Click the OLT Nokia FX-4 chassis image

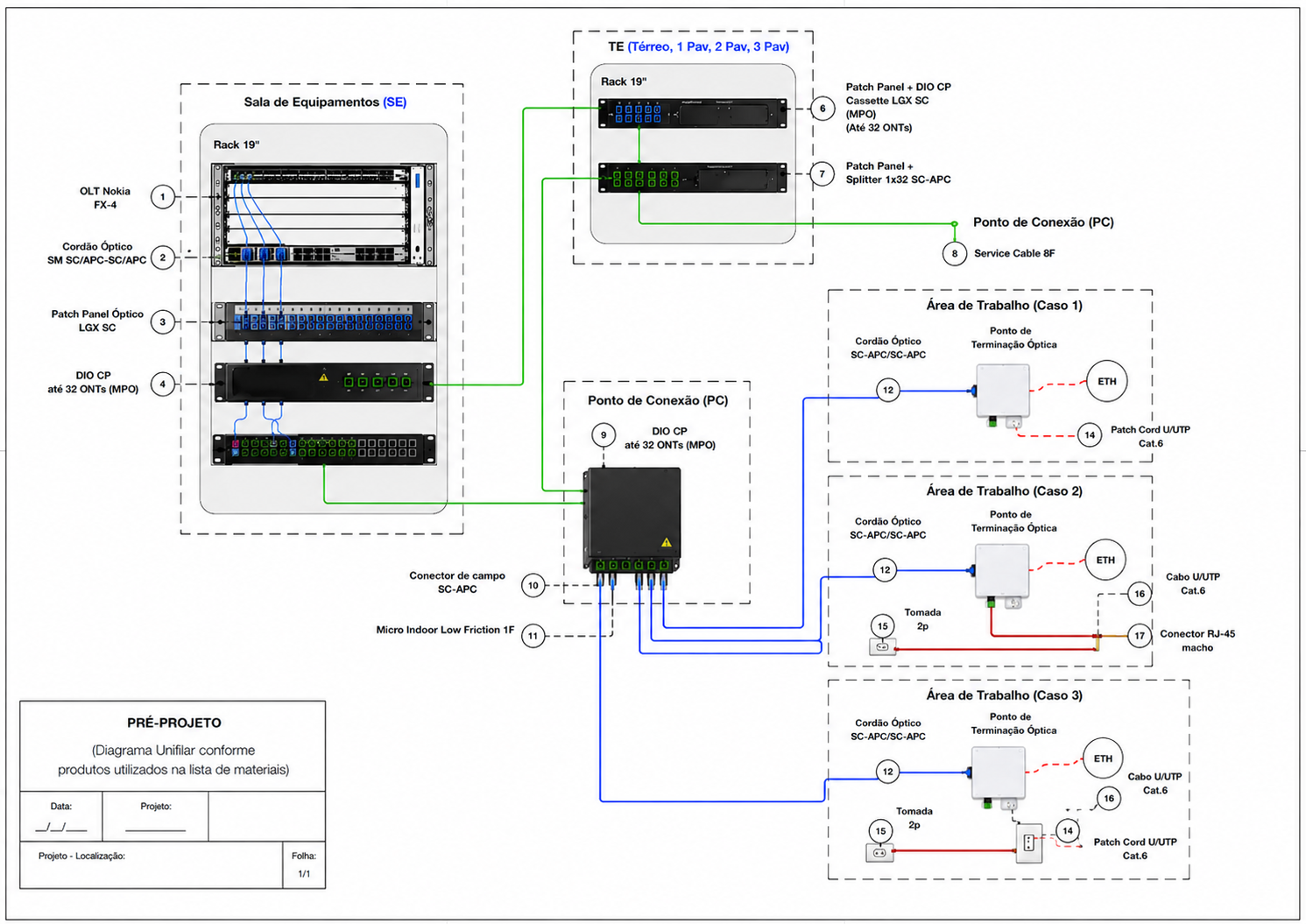click(x=324, y=215)
